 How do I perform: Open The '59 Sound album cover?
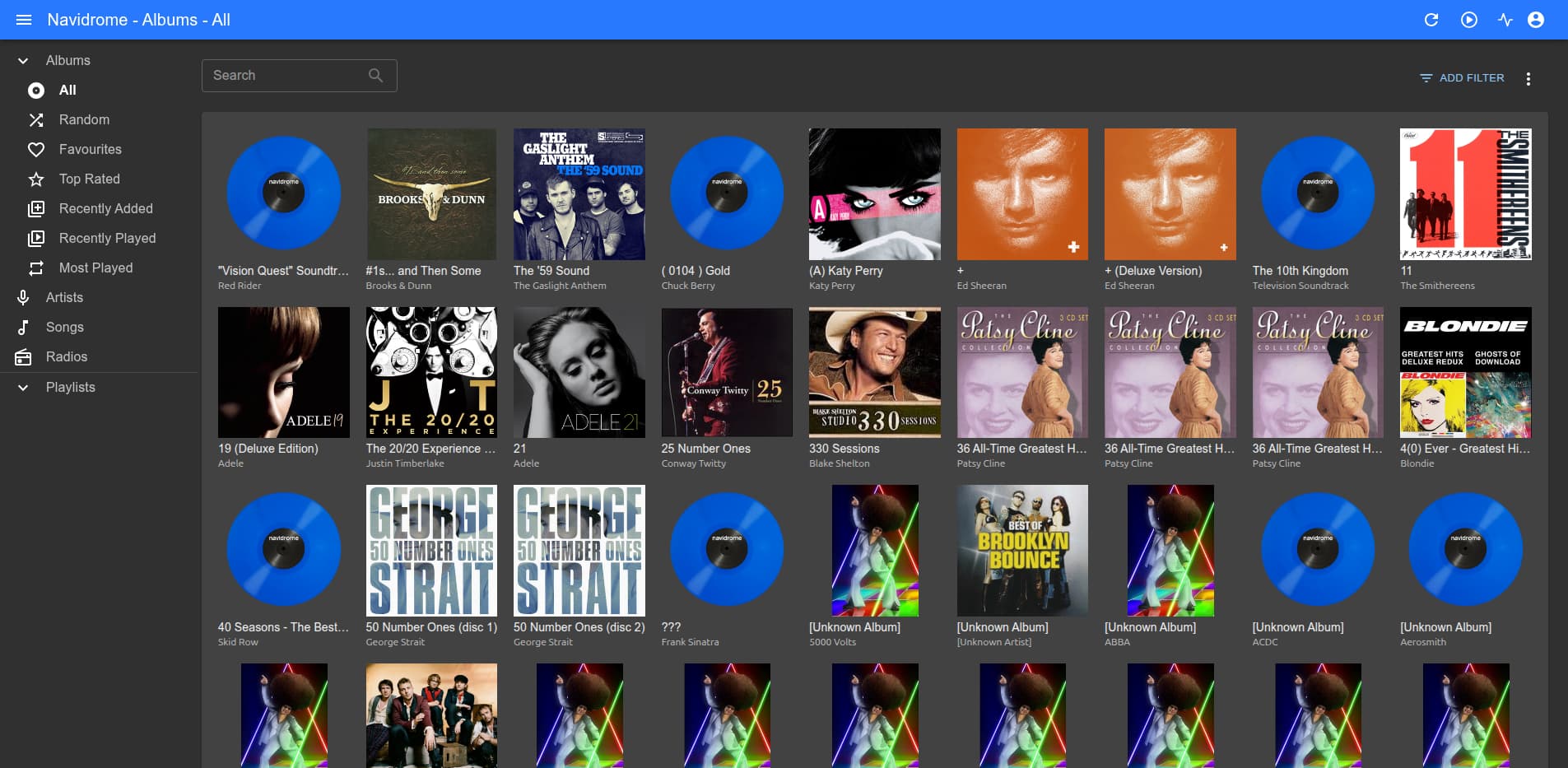pyautogui.click(x=579, y=194)
